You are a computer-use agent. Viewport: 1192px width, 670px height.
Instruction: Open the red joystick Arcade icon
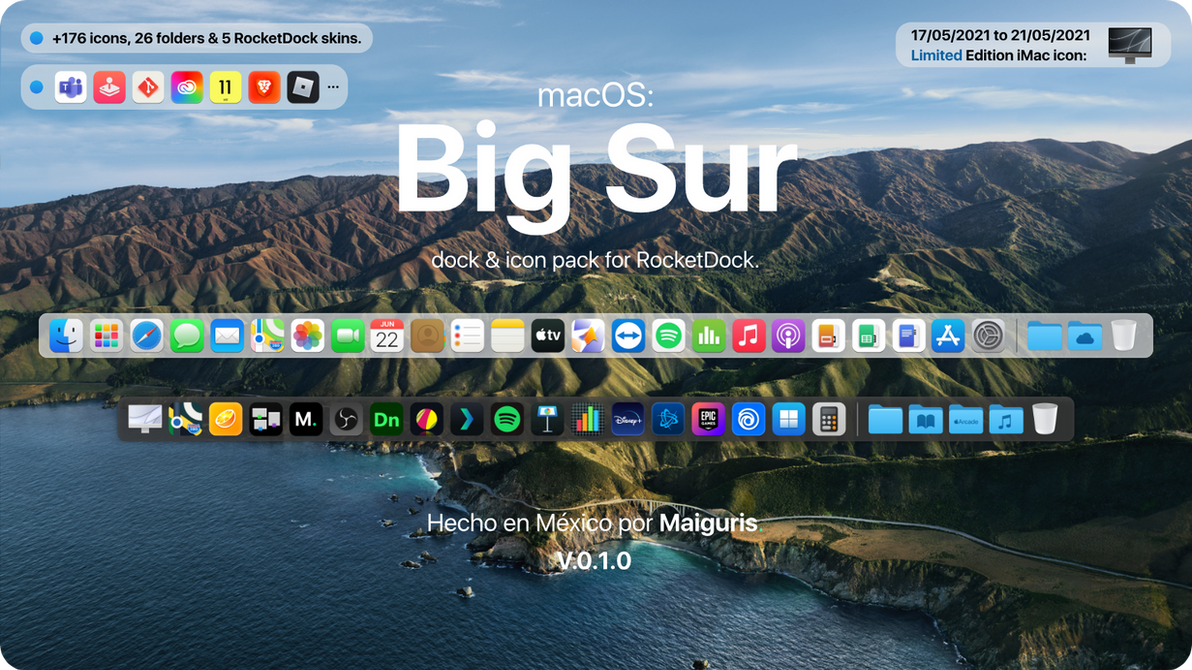click(109, 87)
